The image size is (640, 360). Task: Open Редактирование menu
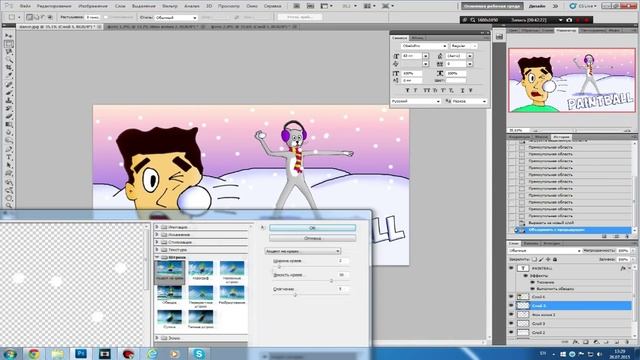click(54, 6)
